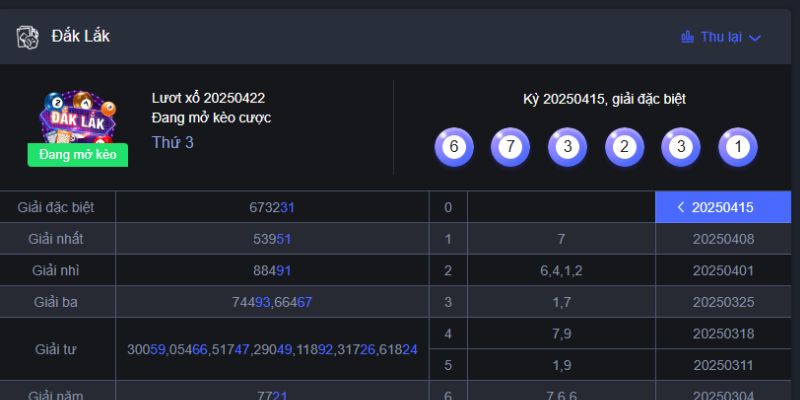800x400 pixels.
Task: Click the tails value 7,9 for head 4
Action: (561, 334)
